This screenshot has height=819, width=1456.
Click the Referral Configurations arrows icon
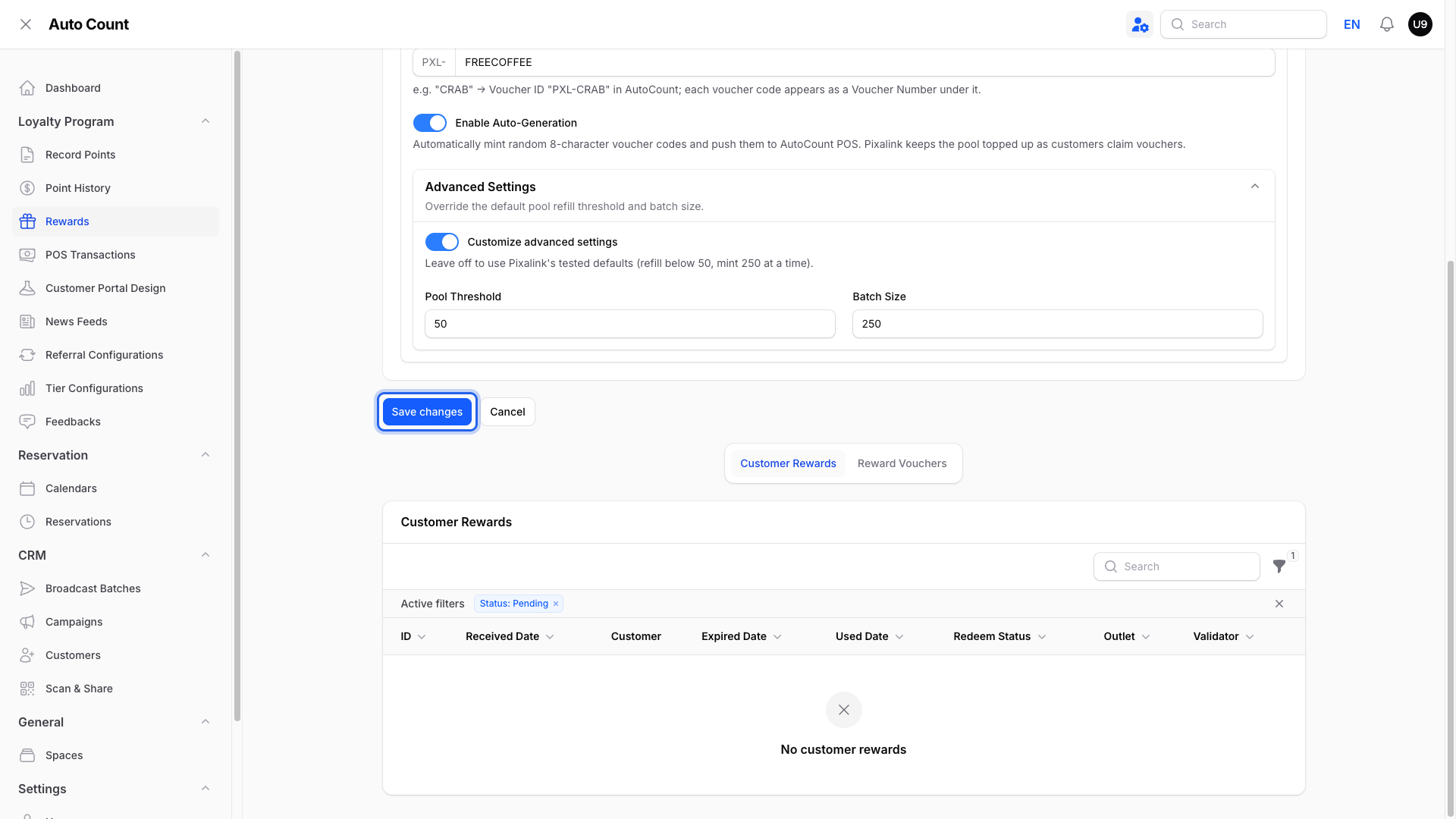pos(27,355)
